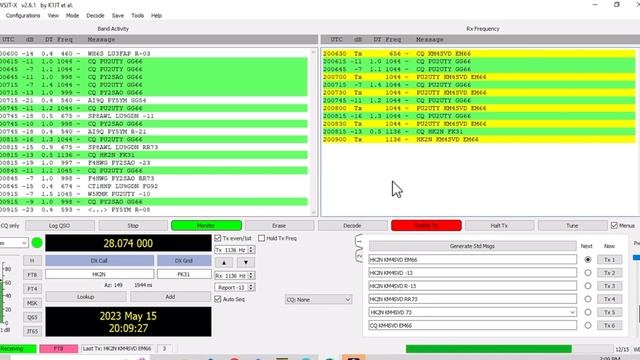640x360 pixels.
Task: Select the Next radio for Tx 4
Action: coord(588,299)
